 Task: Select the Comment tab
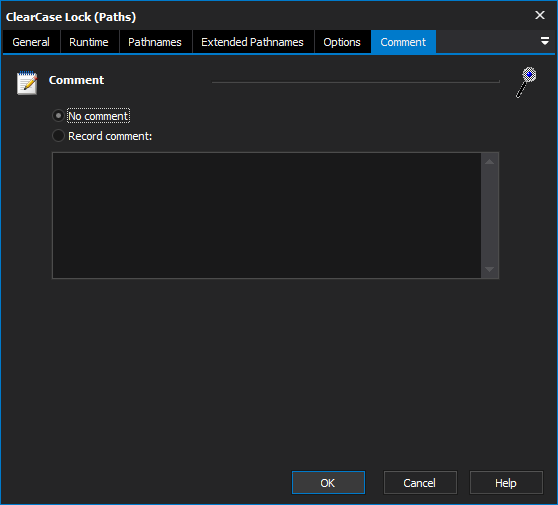click(403, 42)
